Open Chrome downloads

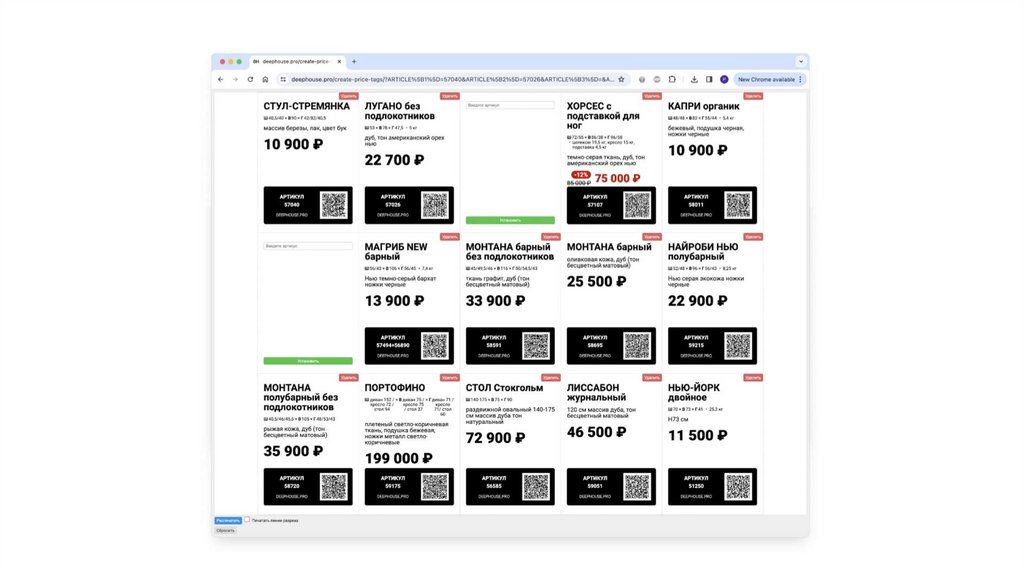[x=694, y=80]
